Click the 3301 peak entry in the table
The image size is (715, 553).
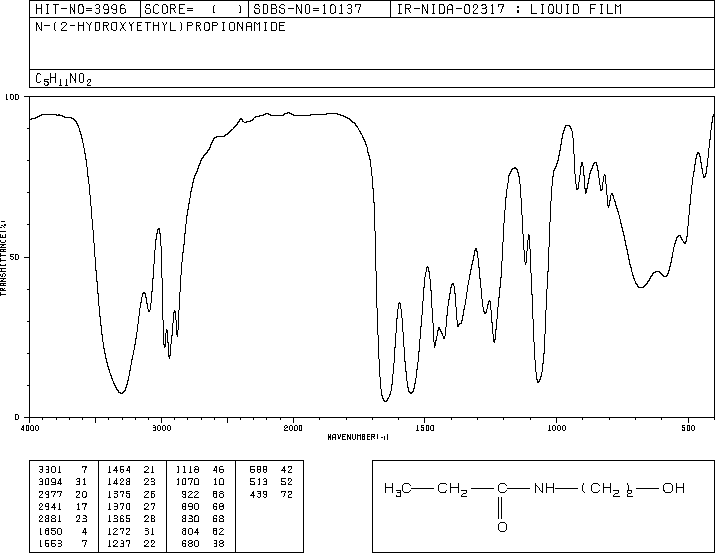63,470
